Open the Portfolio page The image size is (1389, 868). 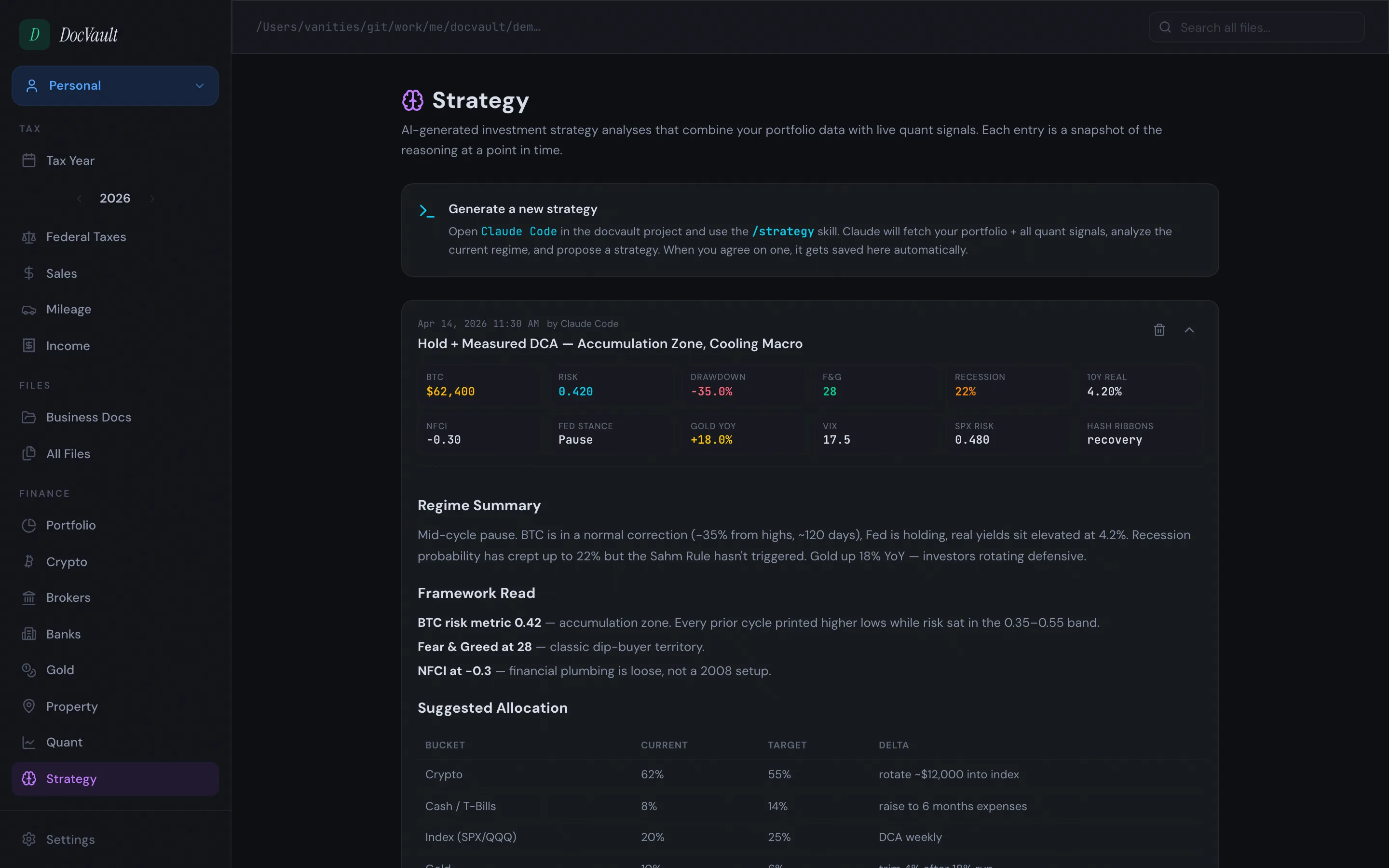click(x=115, y=525)
